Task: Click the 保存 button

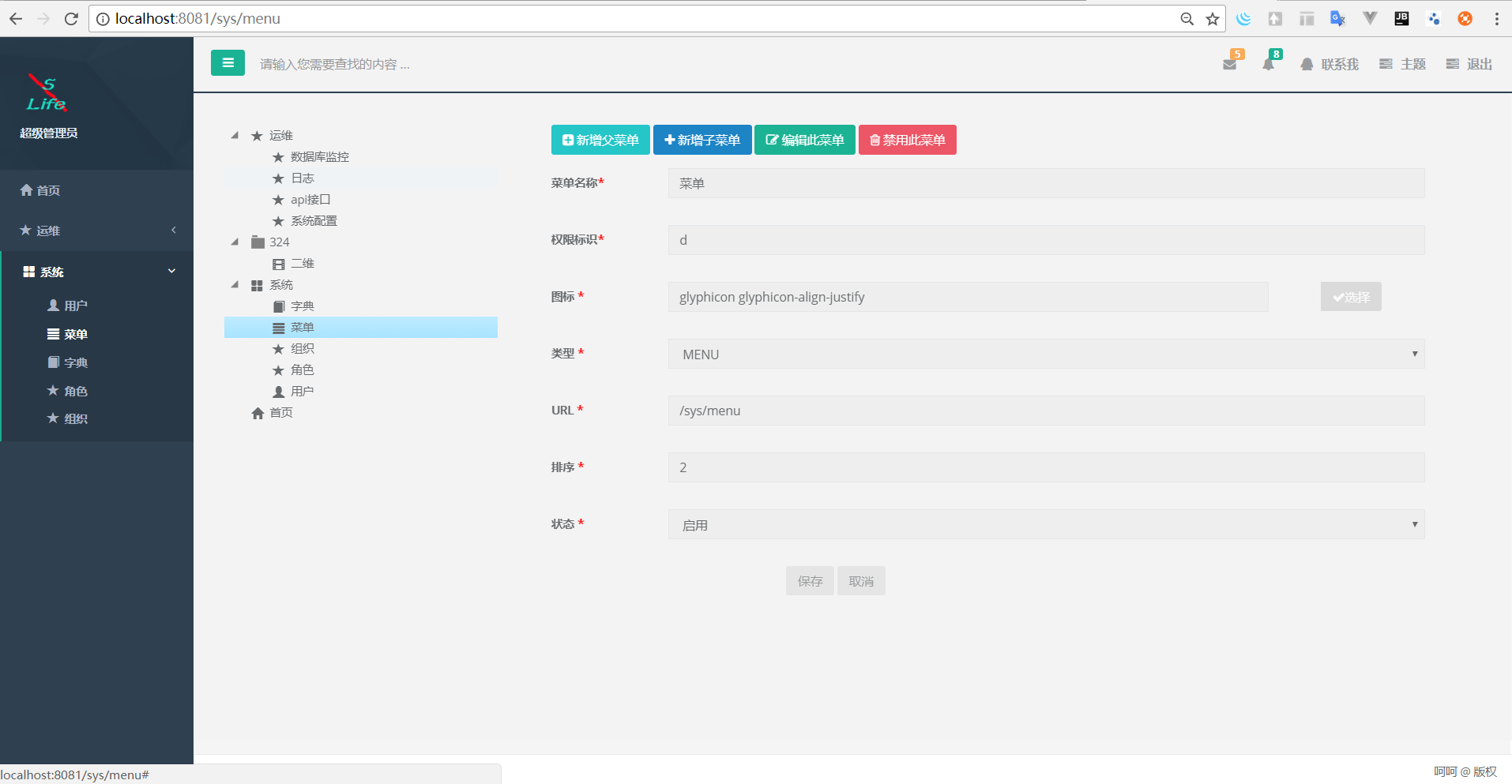Action: tap(810, 581)
